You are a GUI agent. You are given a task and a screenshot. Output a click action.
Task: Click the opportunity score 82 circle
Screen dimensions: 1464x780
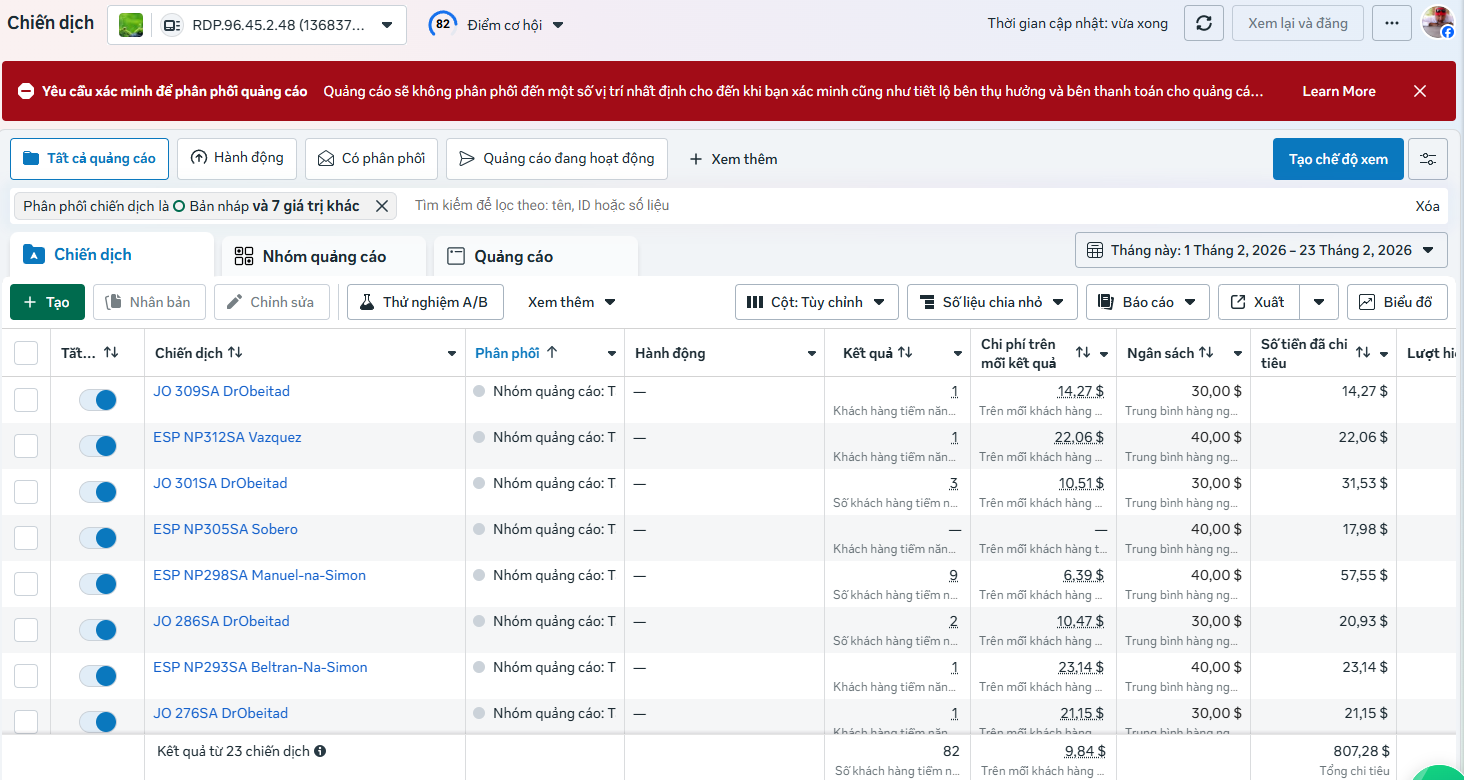click(442, 24)
